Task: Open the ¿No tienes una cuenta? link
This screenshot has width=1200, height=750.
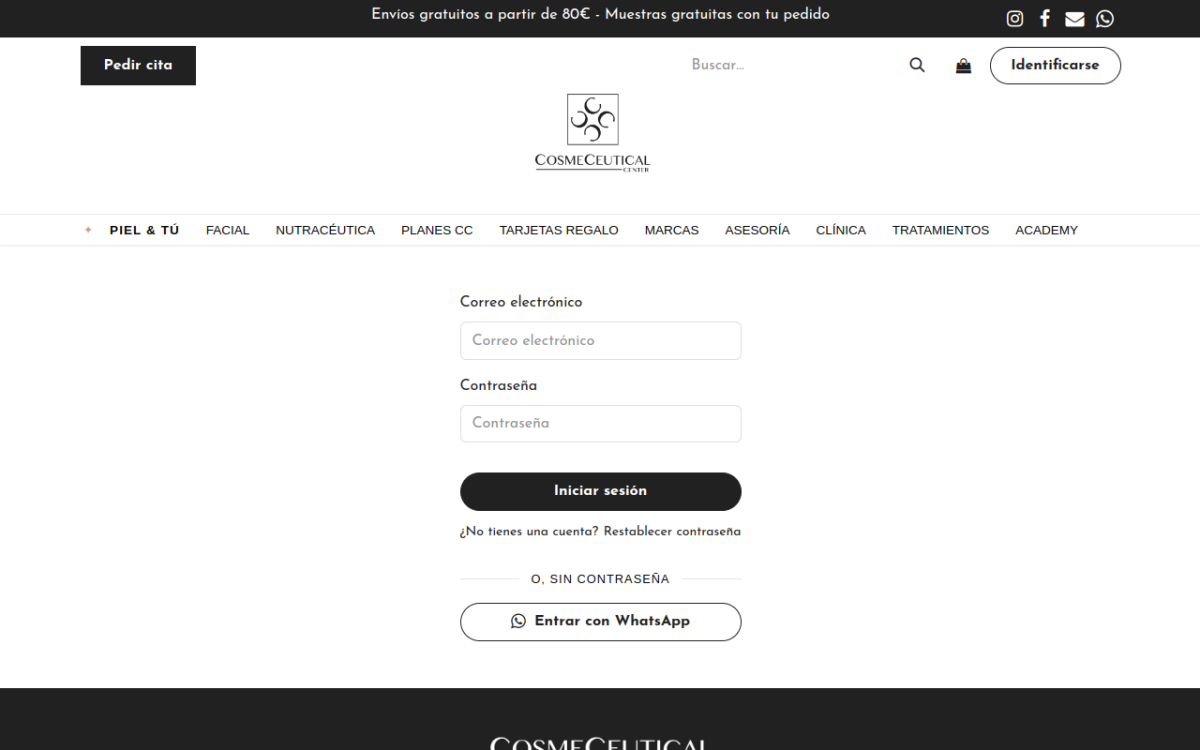Action: point(529,532)
